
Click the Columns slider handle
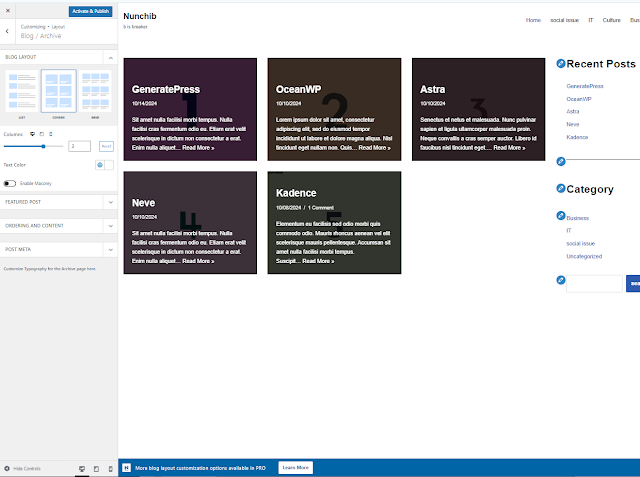click(43, 146)
